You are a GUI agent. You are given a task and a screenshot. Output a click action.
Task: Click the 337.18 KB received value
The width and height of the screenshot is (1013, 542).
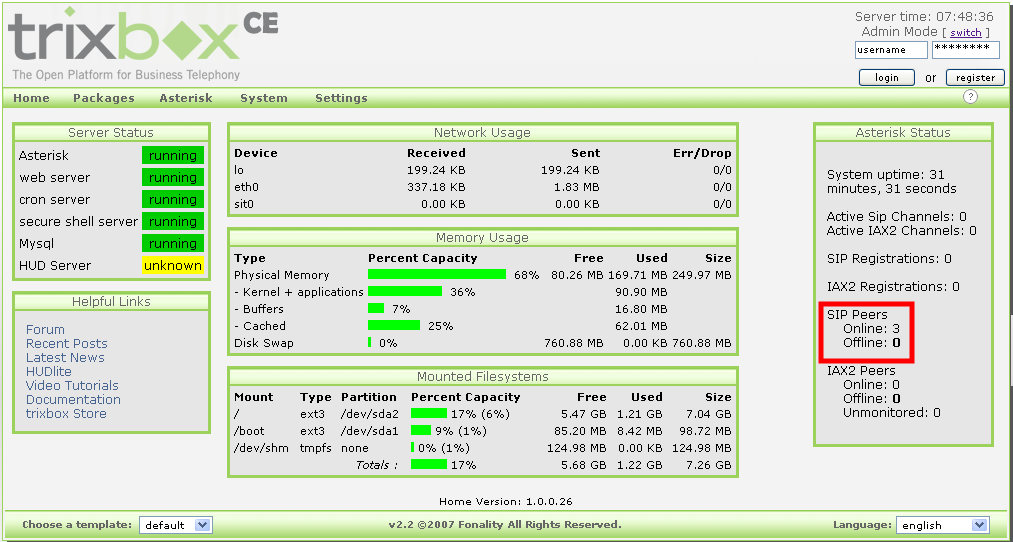(x=436, y=187)
